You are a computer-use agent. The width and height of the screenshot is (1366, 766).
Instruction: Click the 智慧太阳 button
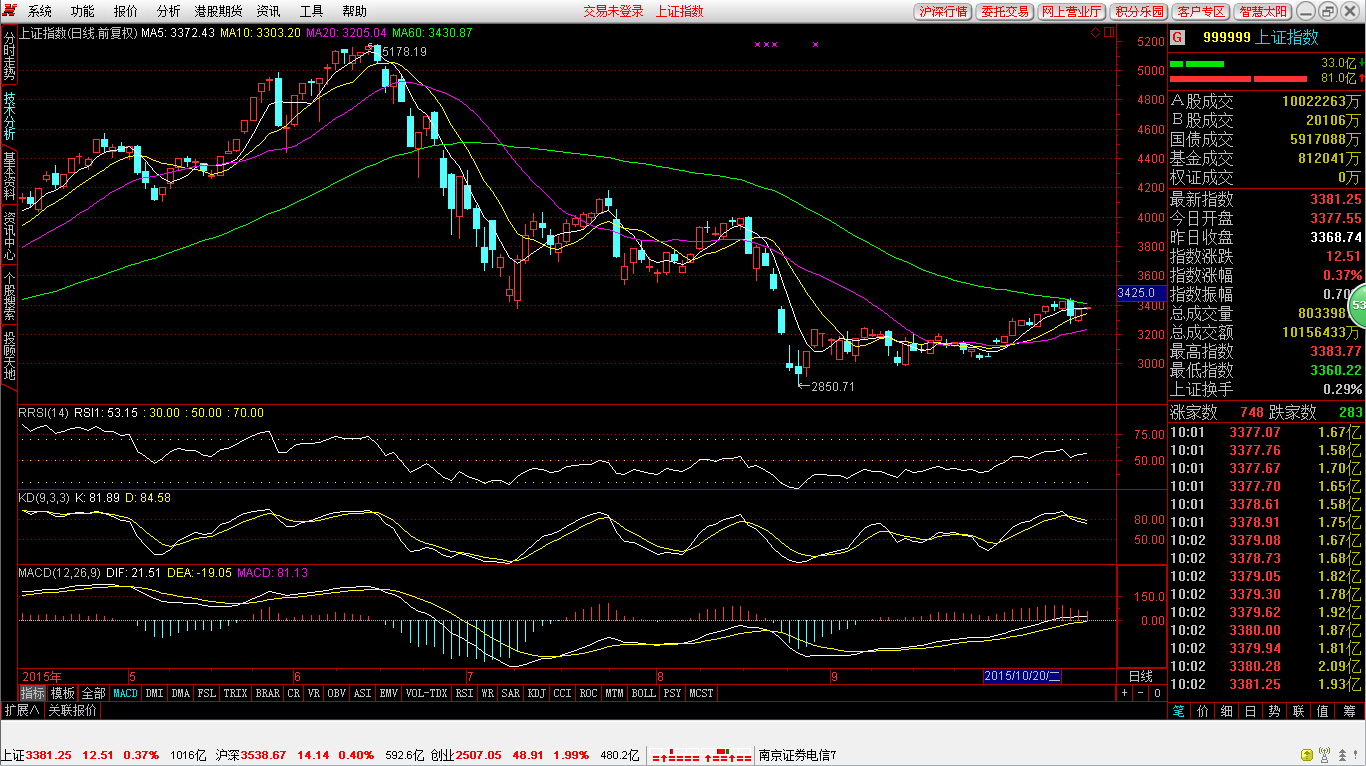tap(1264, 12)
